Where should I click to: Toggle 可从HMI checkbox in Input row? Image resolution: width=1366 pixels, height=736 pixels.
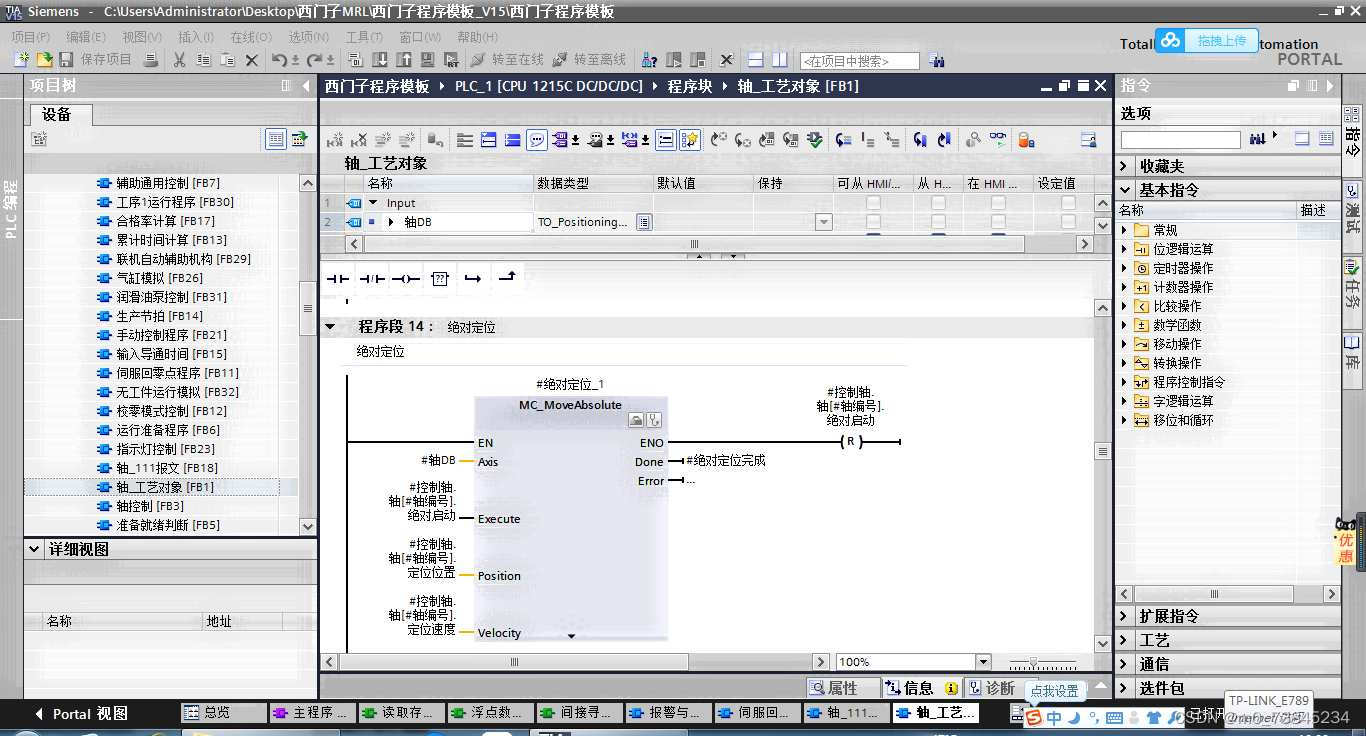pos(873,203)
